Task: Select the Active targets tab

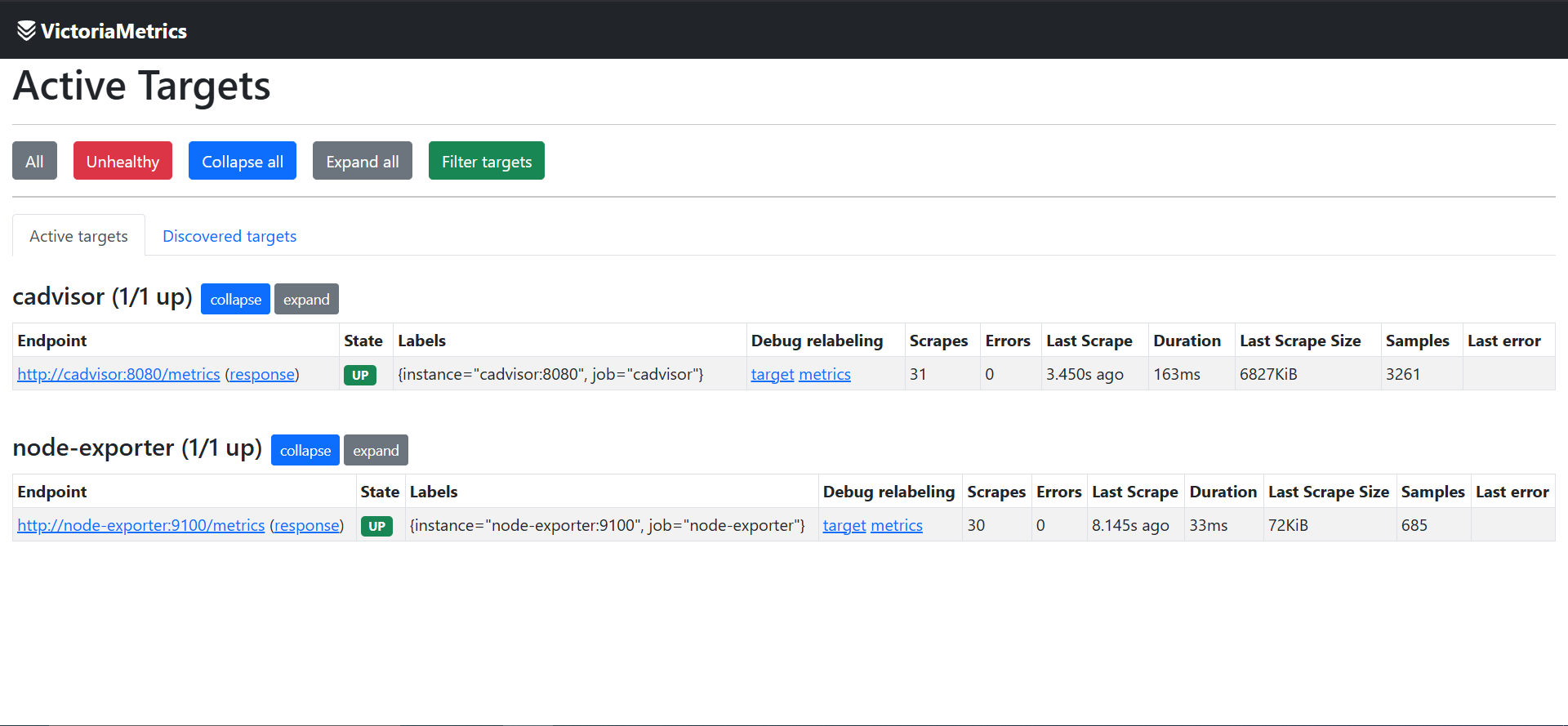Action: click(x=78, y=236)
